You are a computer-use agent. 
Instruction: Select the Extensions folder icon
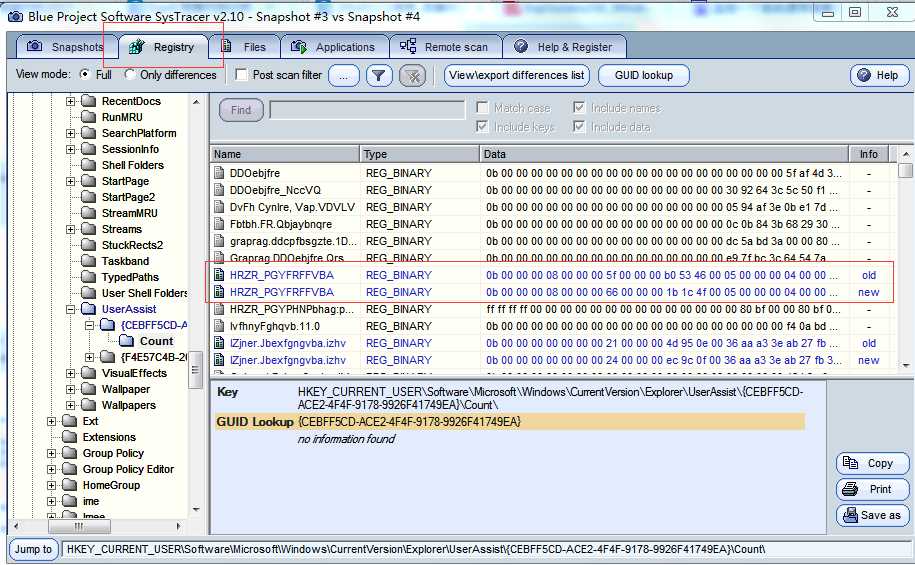69,437
